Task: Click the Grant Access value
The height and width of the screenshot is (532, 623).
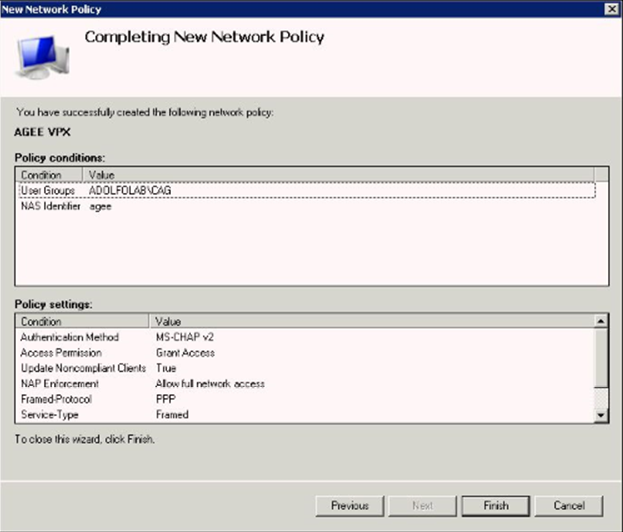Action: (x=185, y=353)
